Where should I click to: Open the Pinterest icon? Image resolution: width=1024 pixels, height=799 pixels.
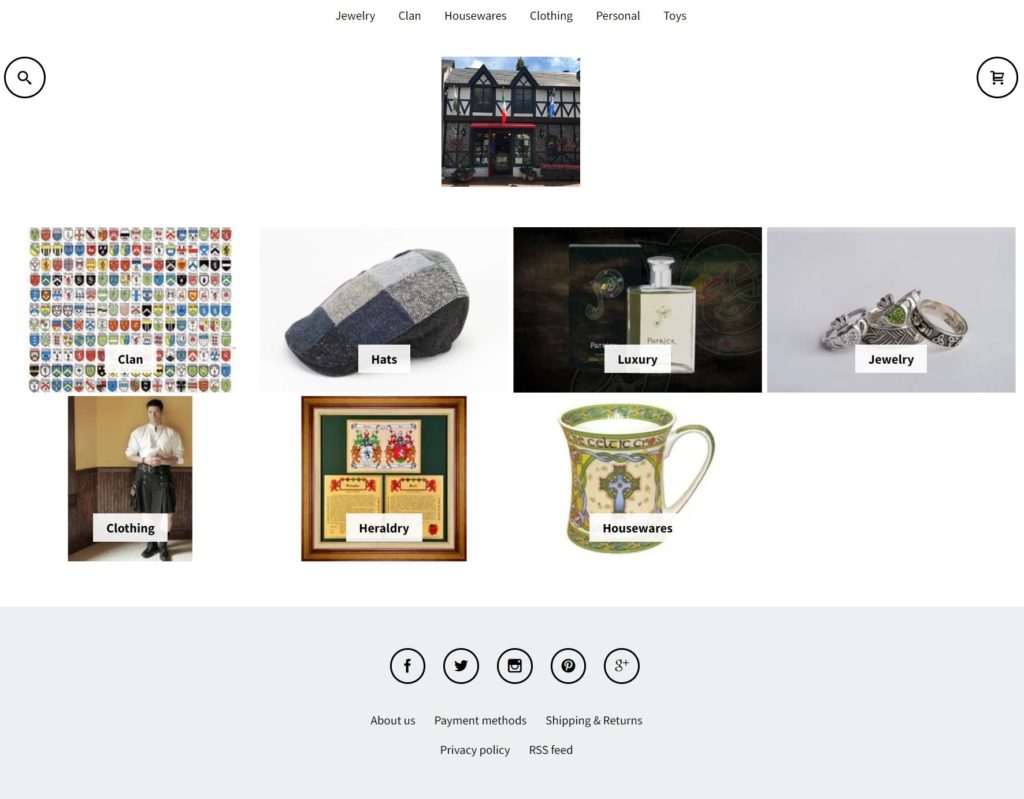tap(568, 666)
